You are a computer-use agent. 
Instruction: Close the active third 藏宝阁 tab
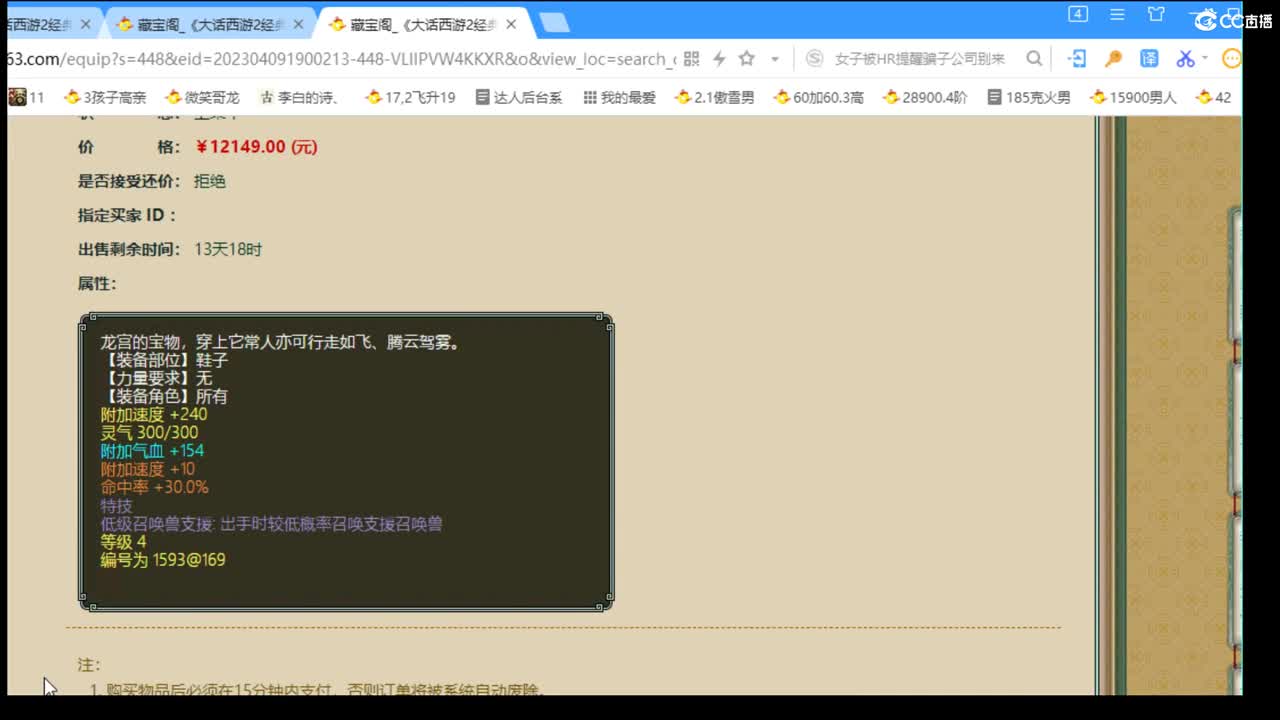511,24
